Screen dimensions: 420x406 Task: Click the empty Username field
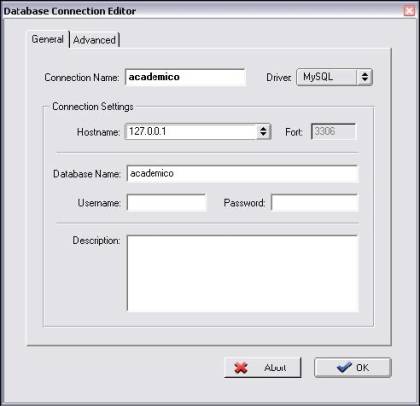pyautogui.click(x=166, y=203)
